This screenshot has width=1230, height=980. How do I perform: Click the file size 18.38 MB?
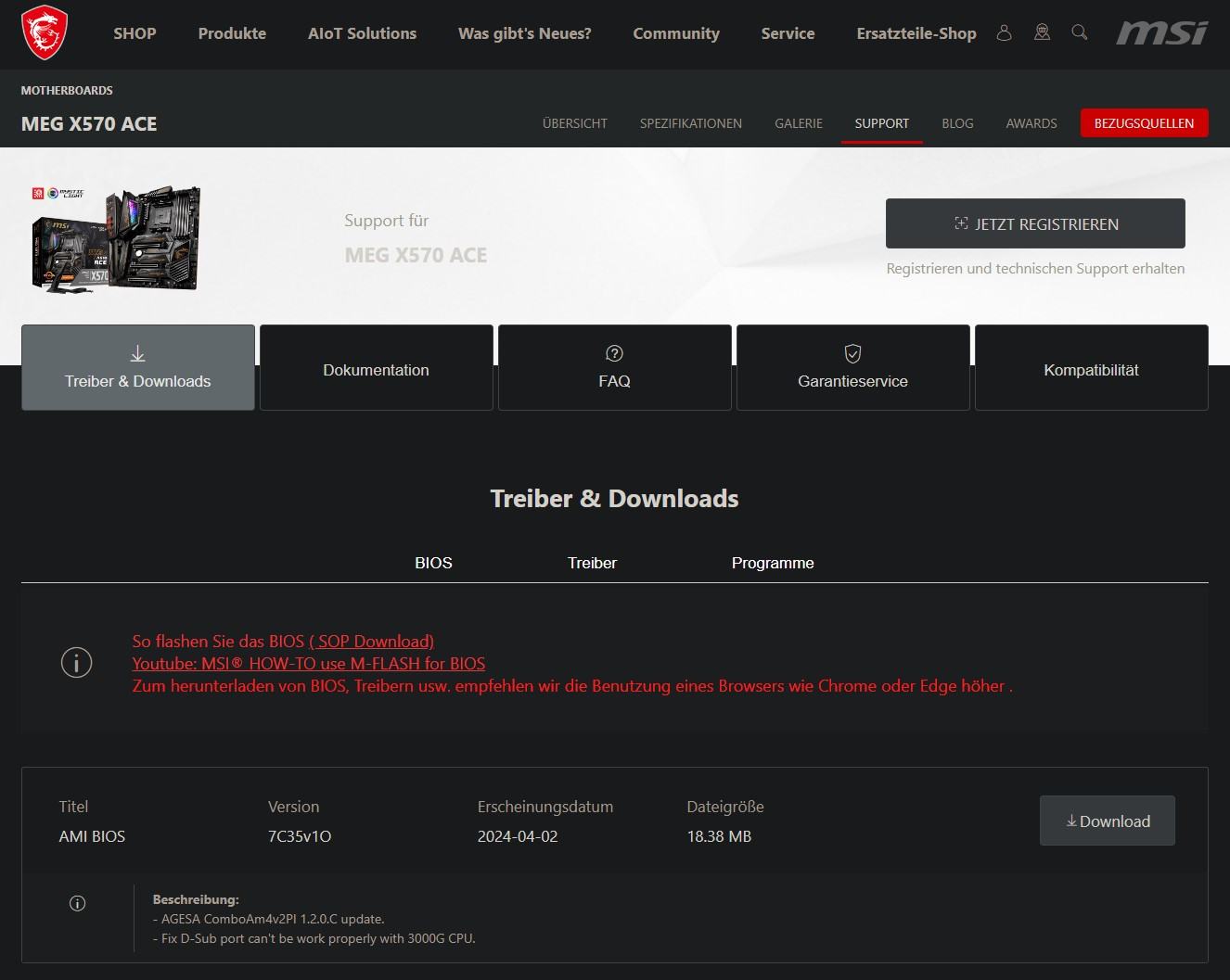coord(719,836)
